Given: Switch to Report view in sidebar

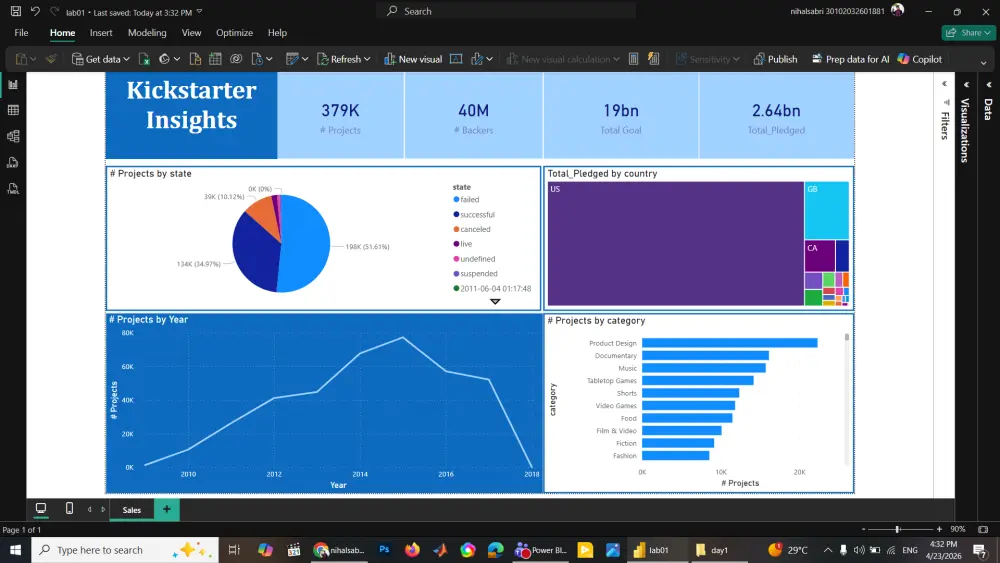Looking at the screenshot, I should pyautogui.click(x=13, y=84).
